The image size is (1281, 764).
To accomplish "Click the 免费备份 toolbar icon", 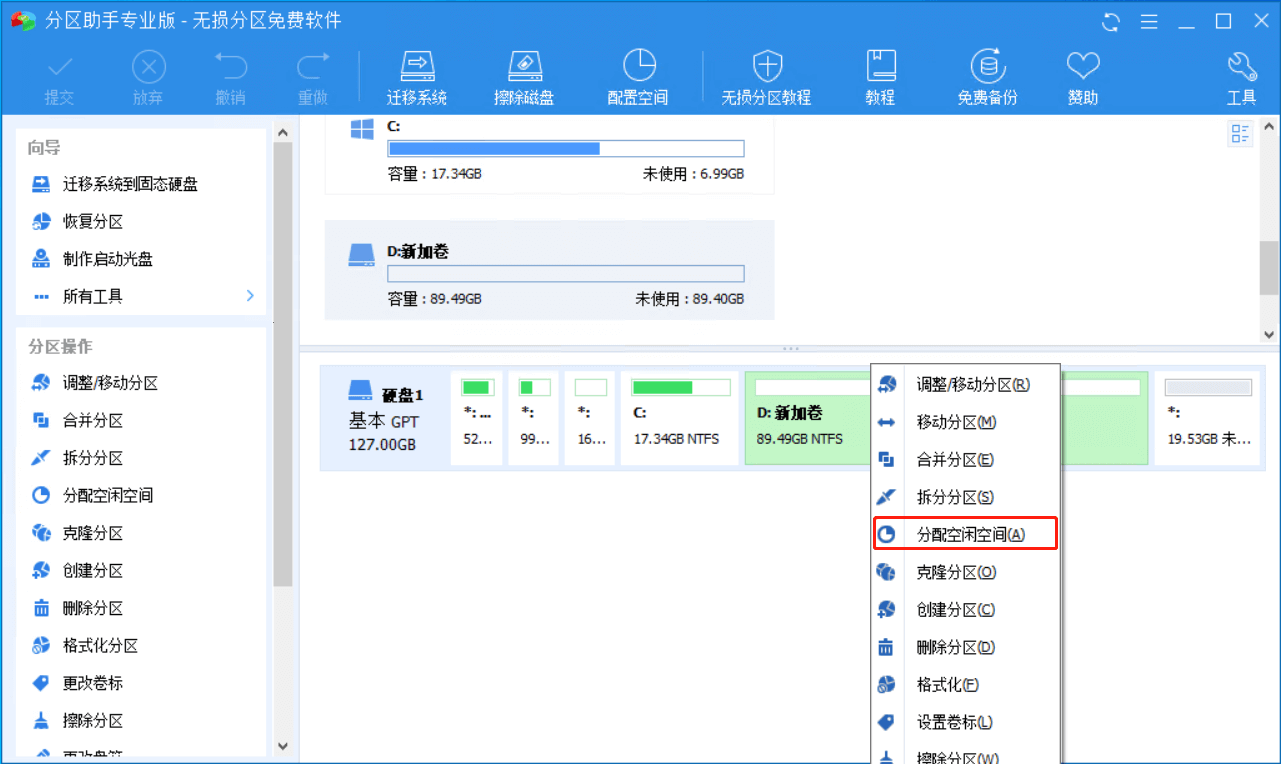I will (x=988, y=76).
